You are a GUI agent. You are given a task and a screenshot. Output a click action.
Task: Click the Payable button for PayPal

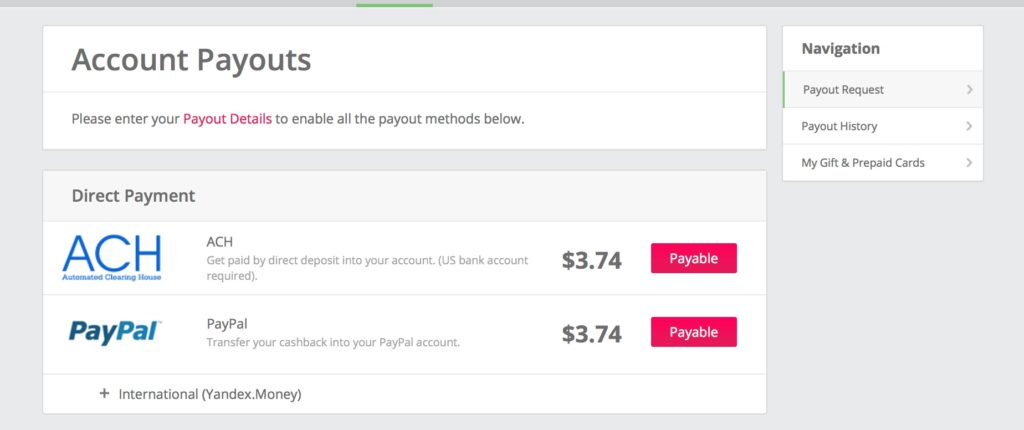694,332
